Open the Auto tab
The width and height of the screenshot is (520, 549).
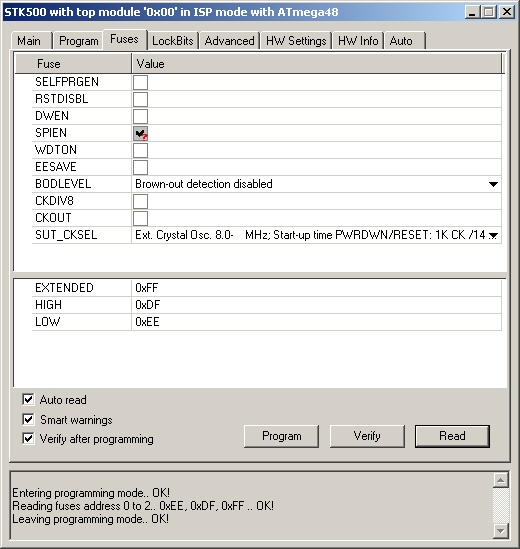404,41
